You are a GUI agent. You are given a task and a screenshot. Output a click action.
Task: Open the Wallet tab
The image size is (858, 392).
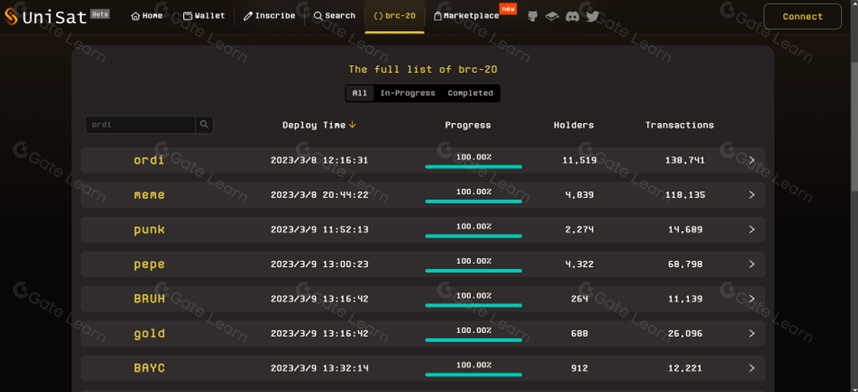click(204, 16)
